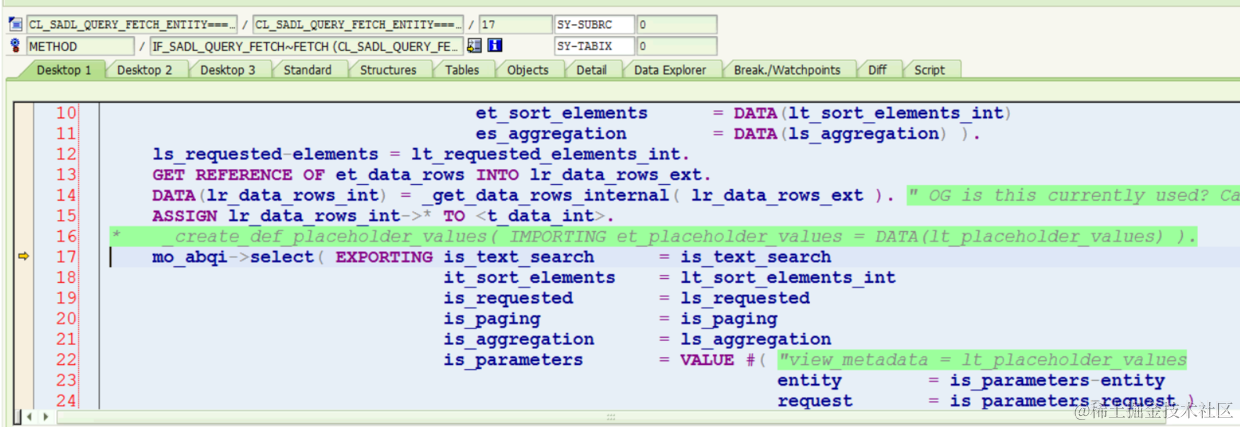Image resolution: width=1240 pixels, height=427 pixels.
Task: Click line number 10 in the gutter
Action: point(66,113)
